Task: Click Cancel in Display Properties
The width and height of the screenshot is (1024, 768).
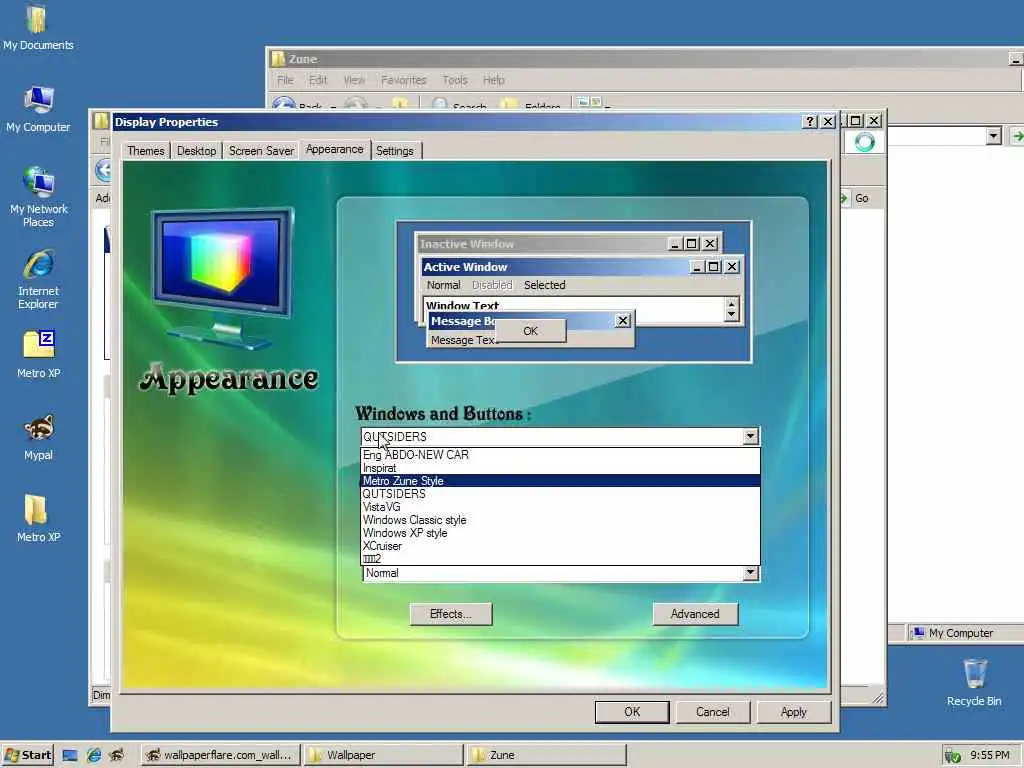Action: click(x=712, y=712)
